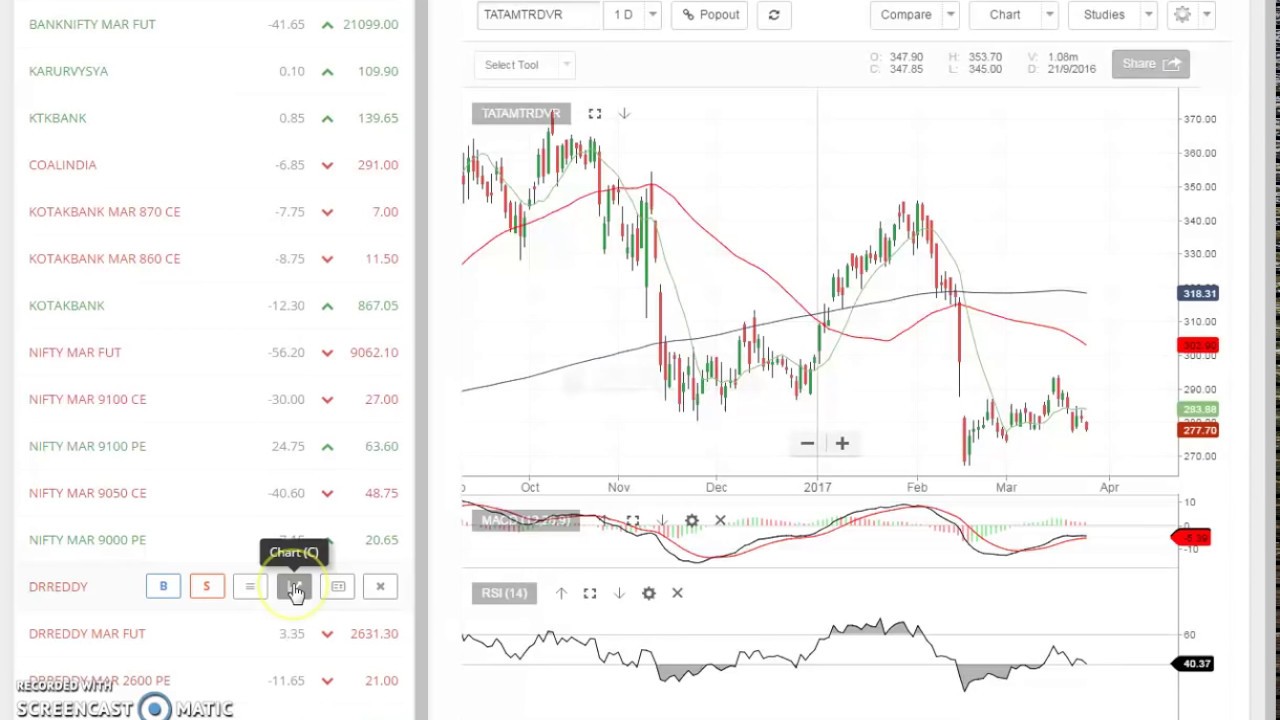Viewport: 1280px width, 720px height.
Task: Move TATAMTRDVR chart panel down
Action: tap(624, 114)
